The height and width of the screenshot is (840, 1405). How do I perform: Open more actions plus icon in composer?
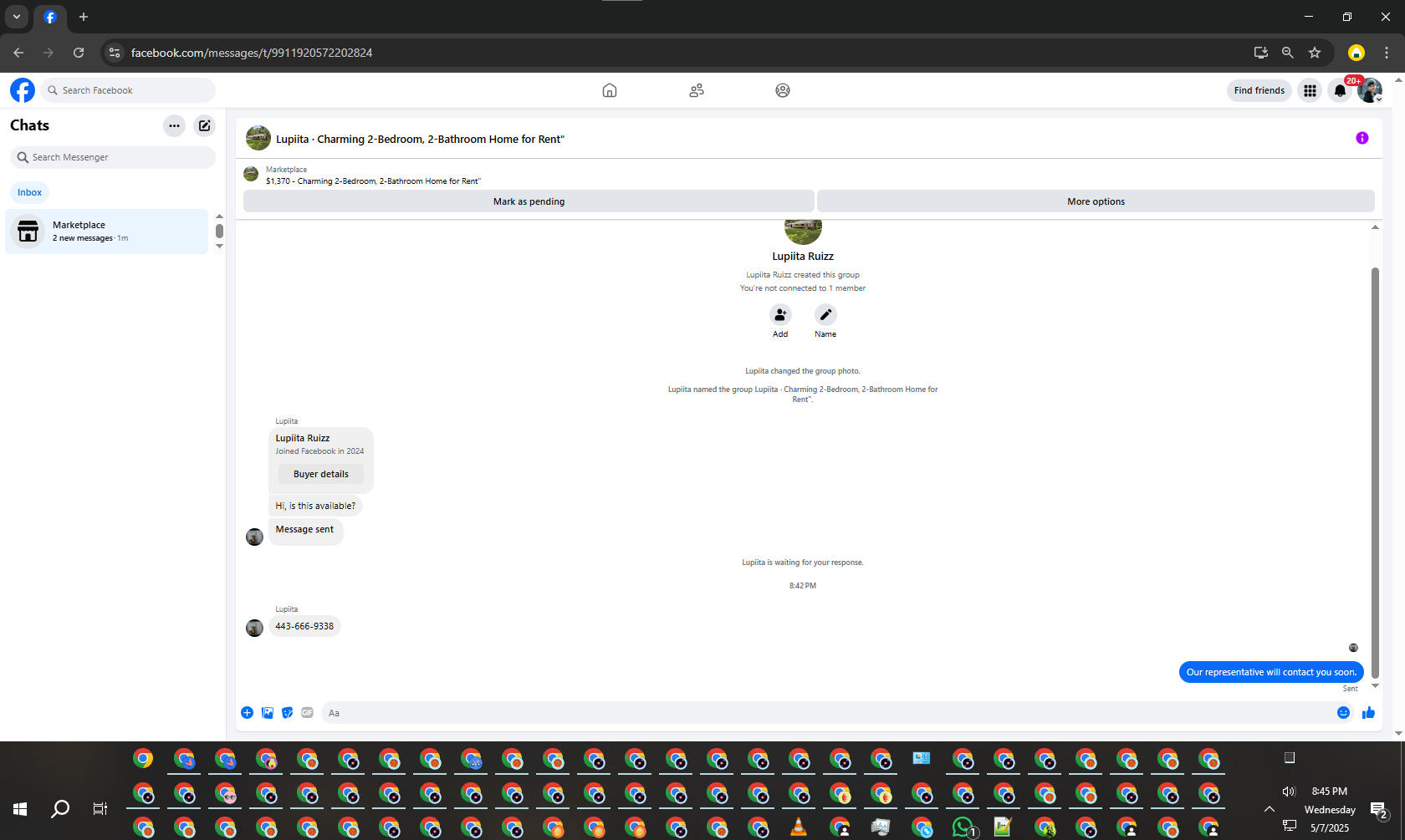[x=248, y=713]
